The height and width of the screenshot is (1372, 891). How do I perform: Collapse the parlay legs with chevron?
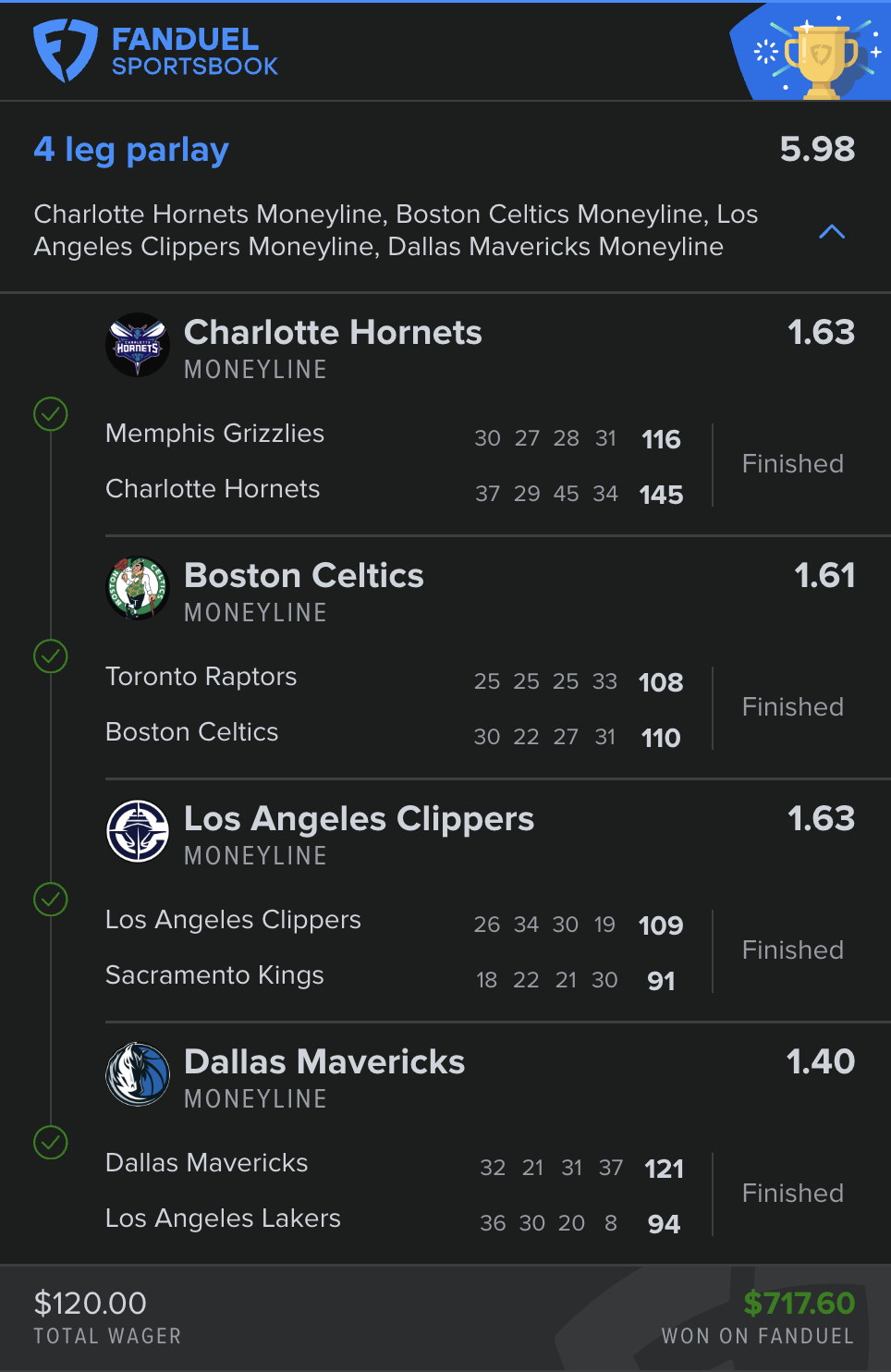(x=832, y=231)
